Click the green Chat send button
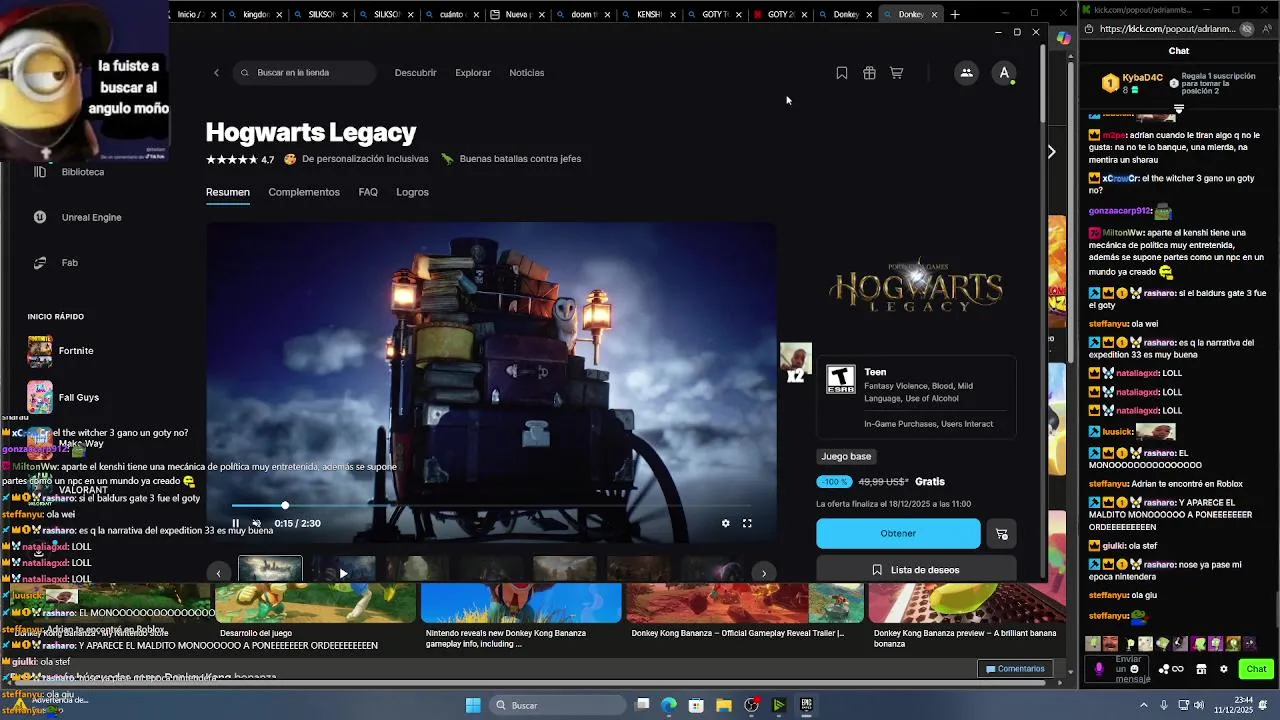 [x=1256, y=669]
